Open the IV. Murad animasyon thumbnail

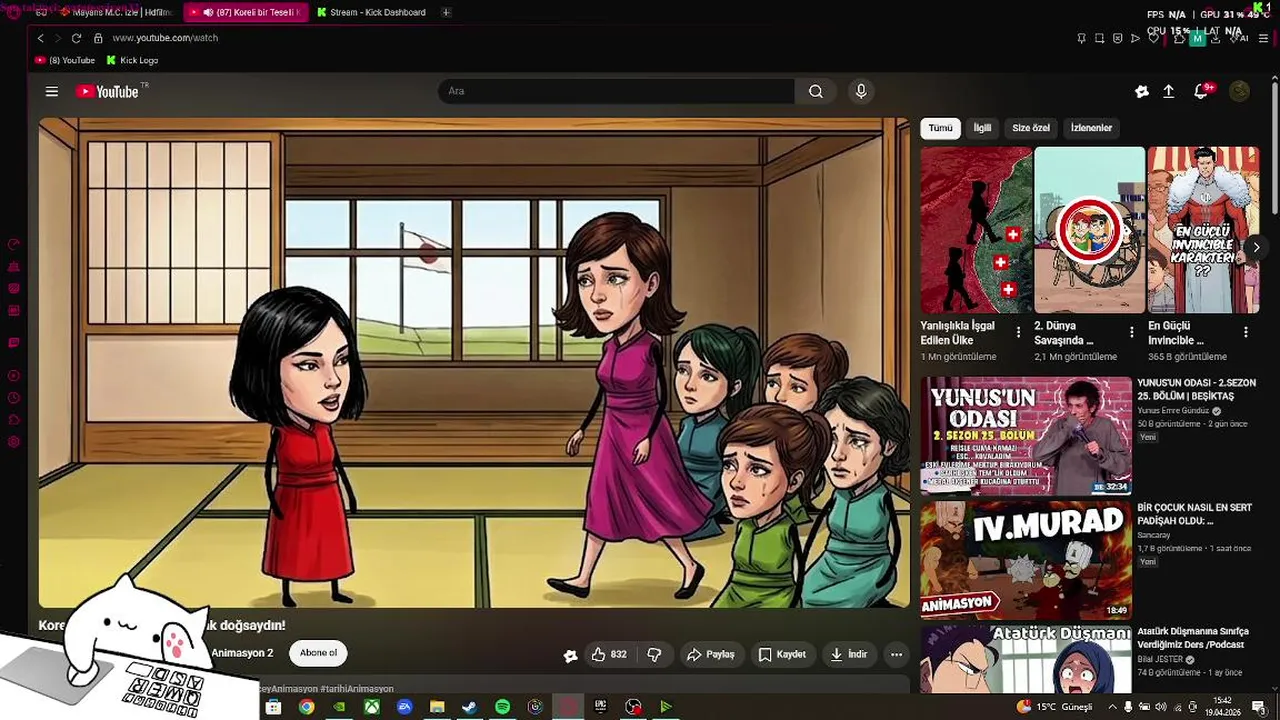click(x=1026, y=560)
